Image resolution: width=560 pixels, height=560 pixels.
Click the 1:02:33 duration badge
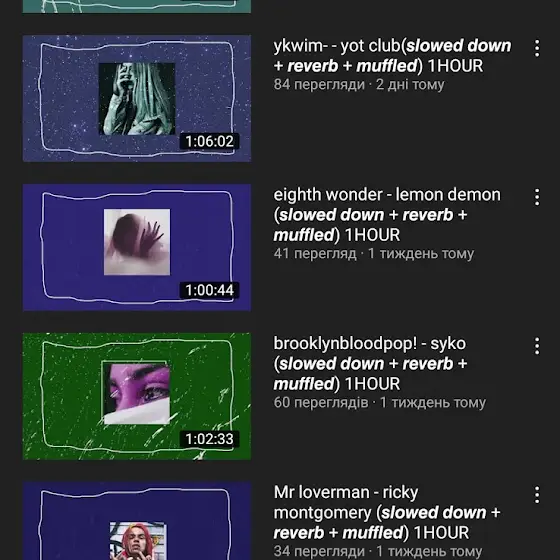click(210, 439)
